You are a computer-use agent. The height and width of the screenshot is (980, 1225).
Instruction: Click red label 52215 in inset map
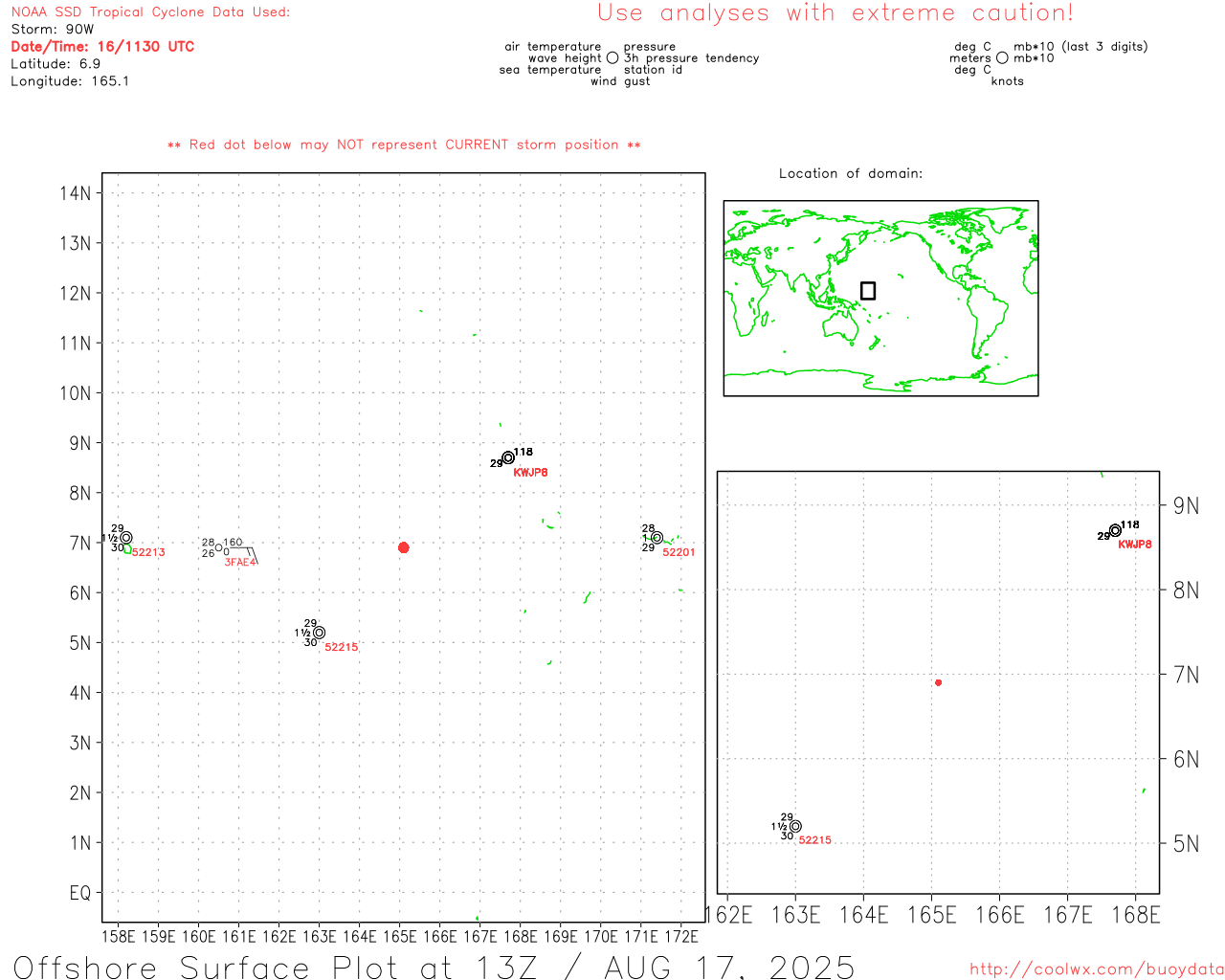[815, 840]
